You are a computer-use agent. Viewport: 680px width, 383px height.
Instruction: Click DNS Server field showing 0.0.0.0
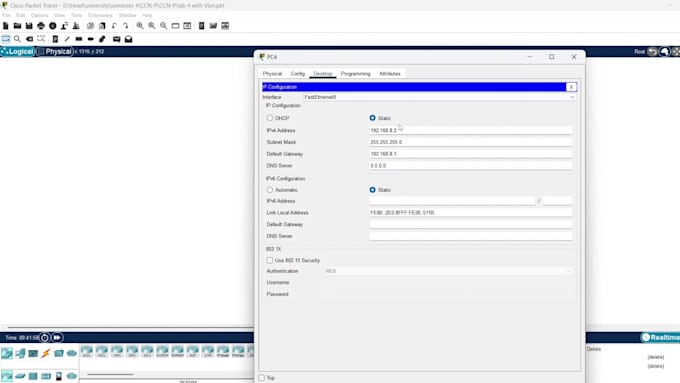pos(471,165)
